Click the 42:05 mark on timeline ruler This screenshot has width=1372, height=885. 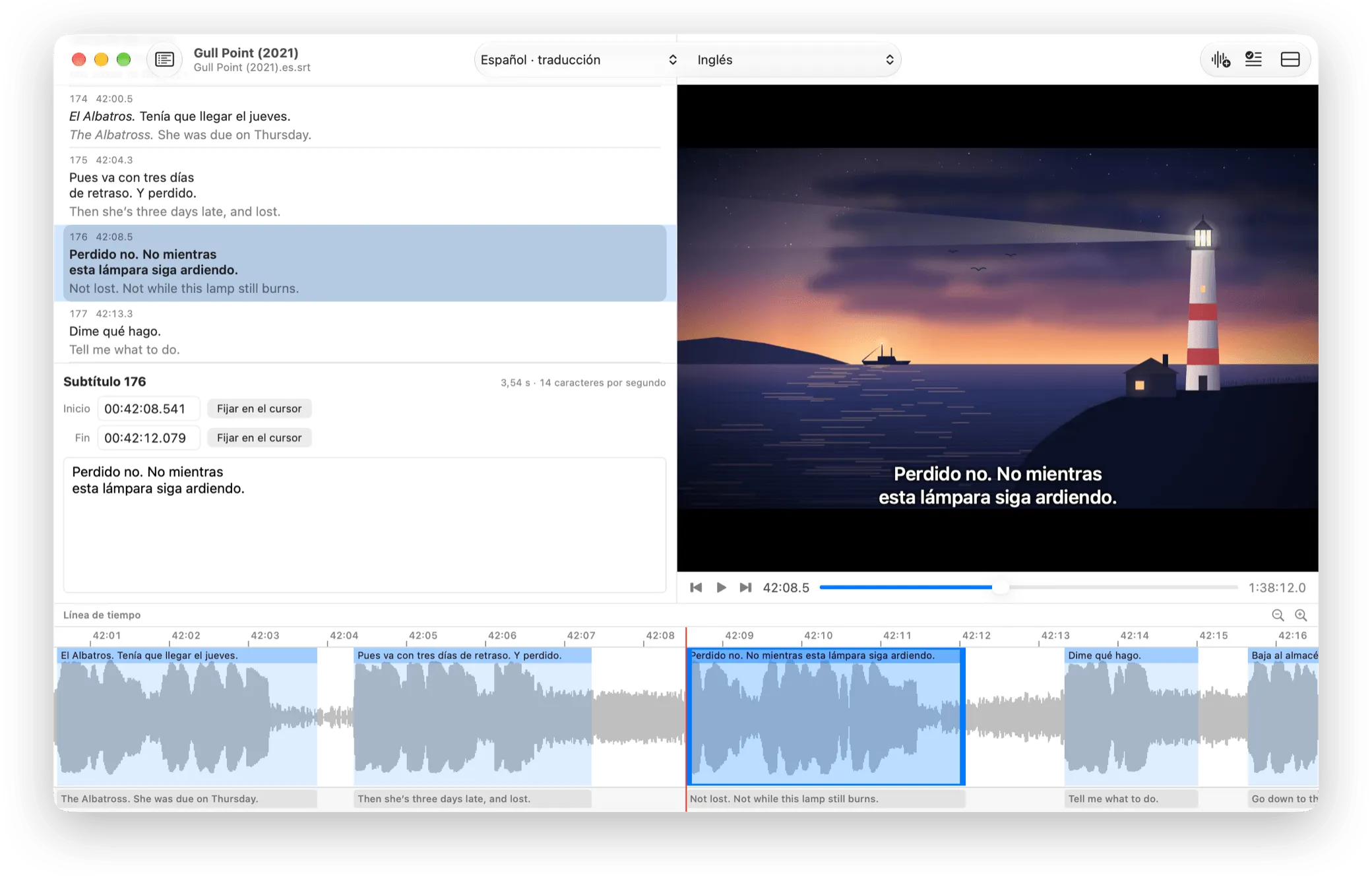[x=423, y=636]
